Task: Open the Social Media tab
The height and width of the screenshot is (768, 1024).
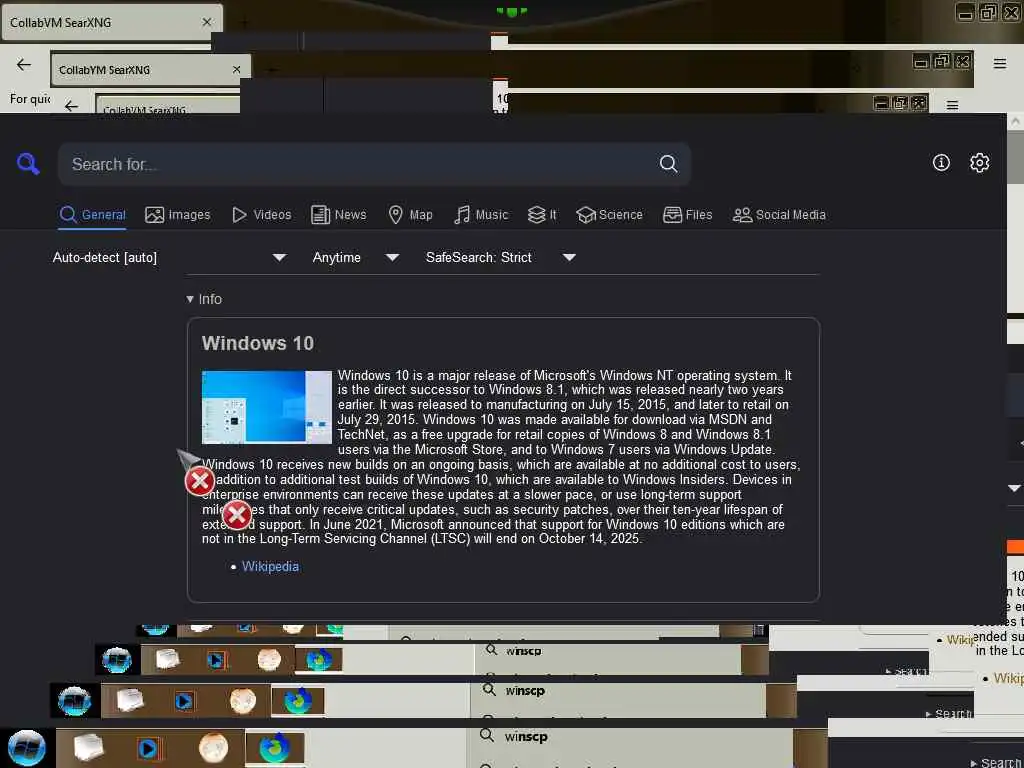Action: coord(779,215)
